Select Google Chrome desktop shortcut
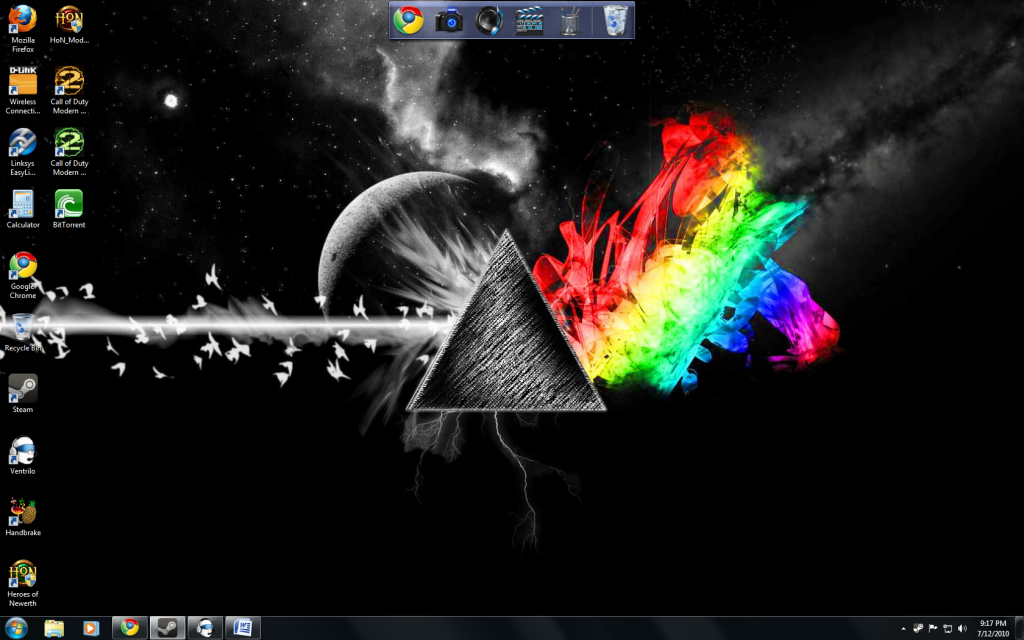1024x640 pixels. click(23, 276)
